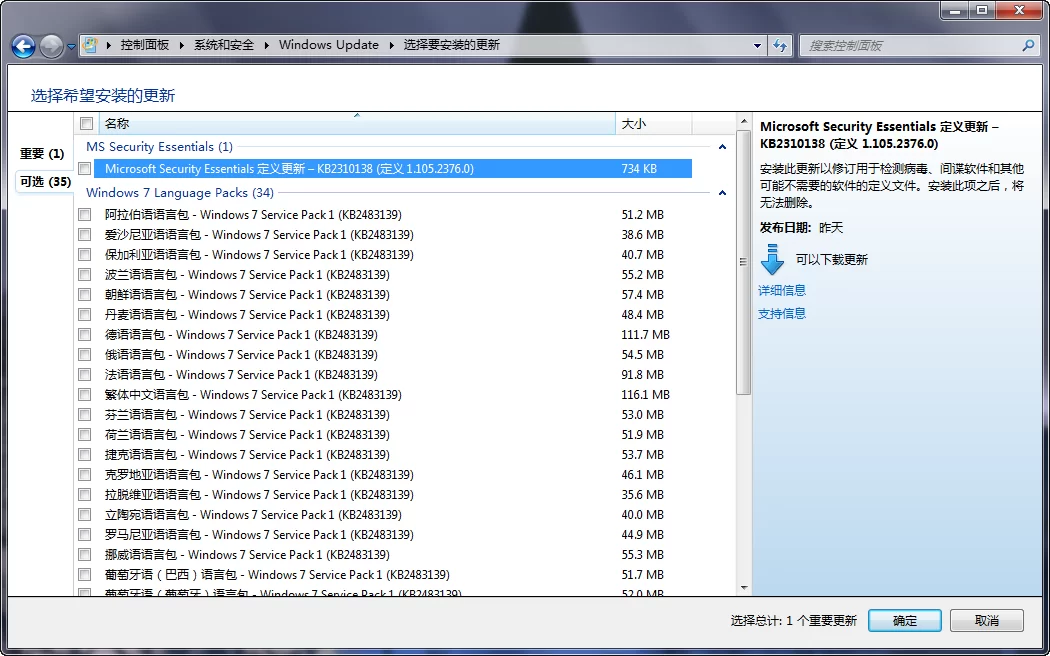Check the 克罗地亚语语言包 checkbox
The image size is (1050, 656).
coord(84,475)
